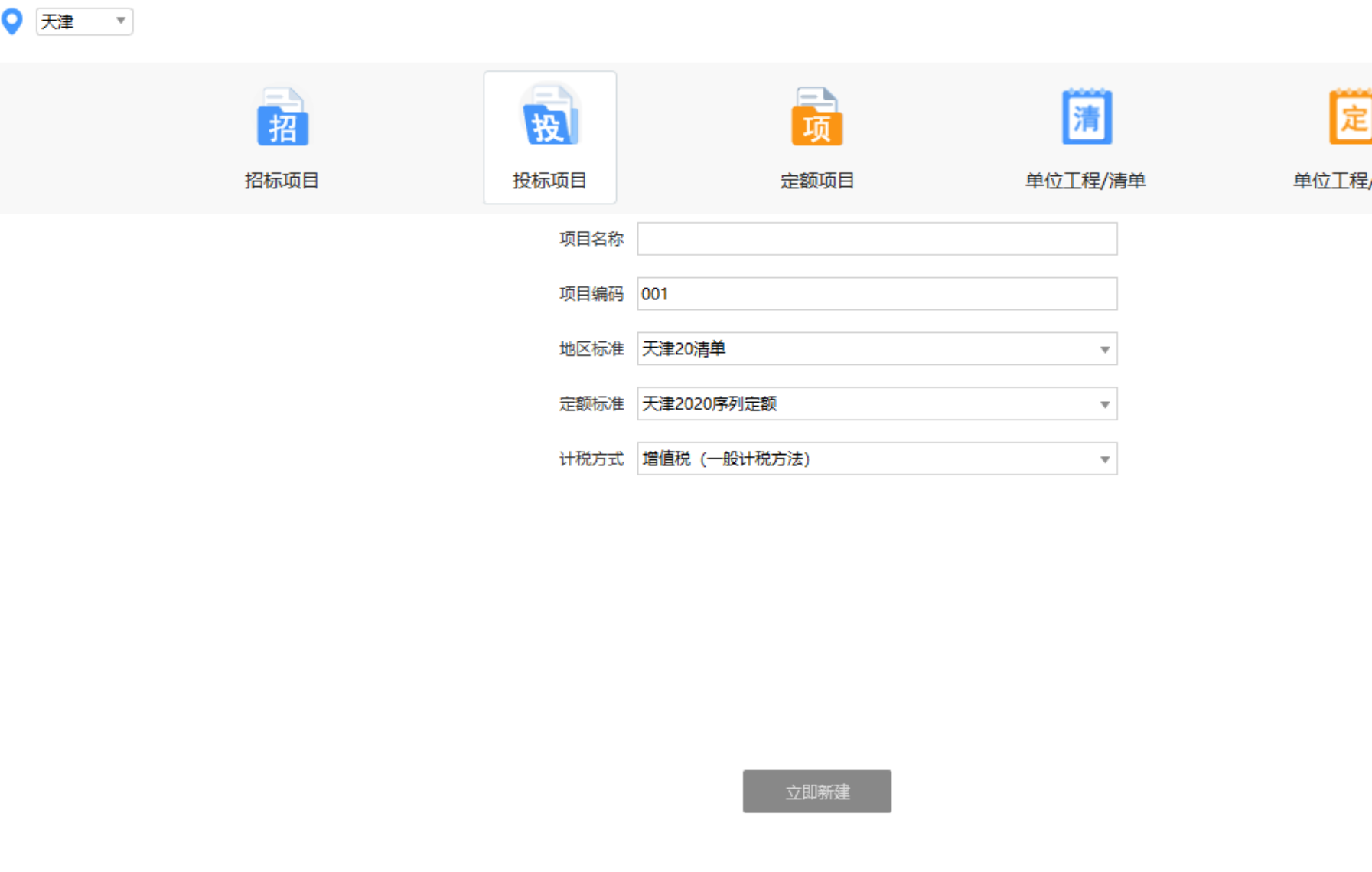Pick the partially visible orange 定 icon
The height and width of the screenshot is (872, 1372).
[x=1351, y=116]
